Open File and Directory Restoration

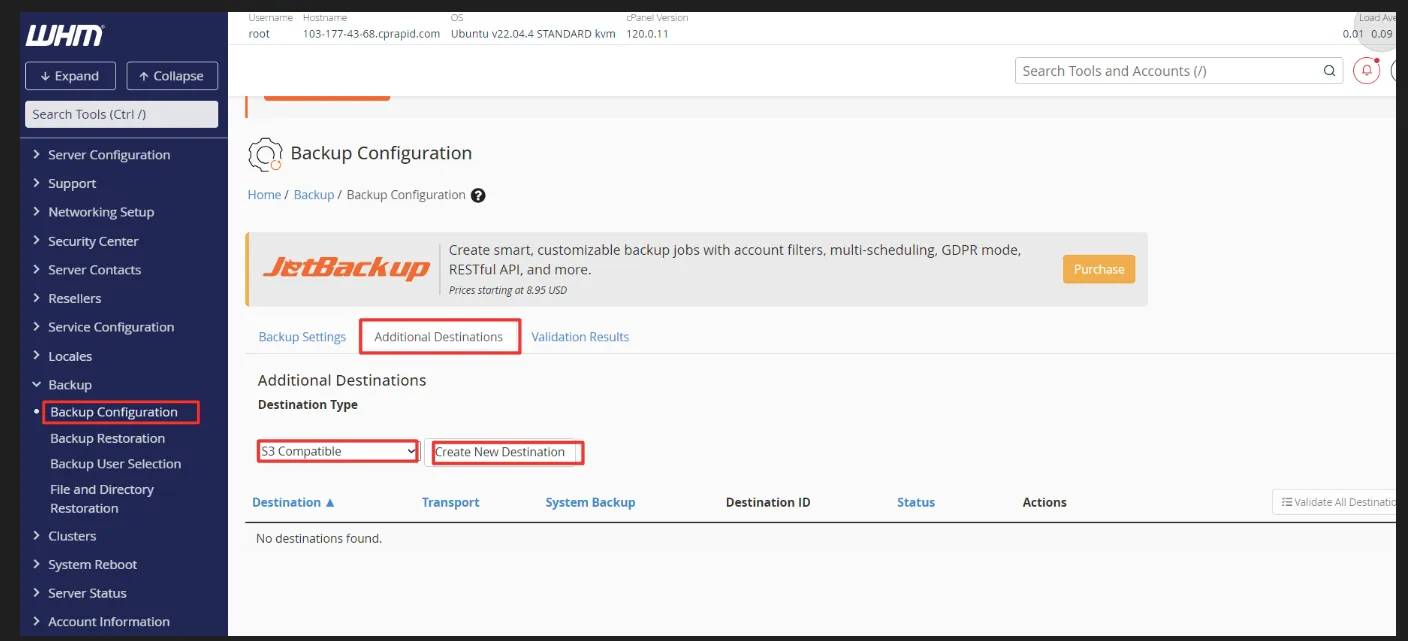tap(101, 499)
